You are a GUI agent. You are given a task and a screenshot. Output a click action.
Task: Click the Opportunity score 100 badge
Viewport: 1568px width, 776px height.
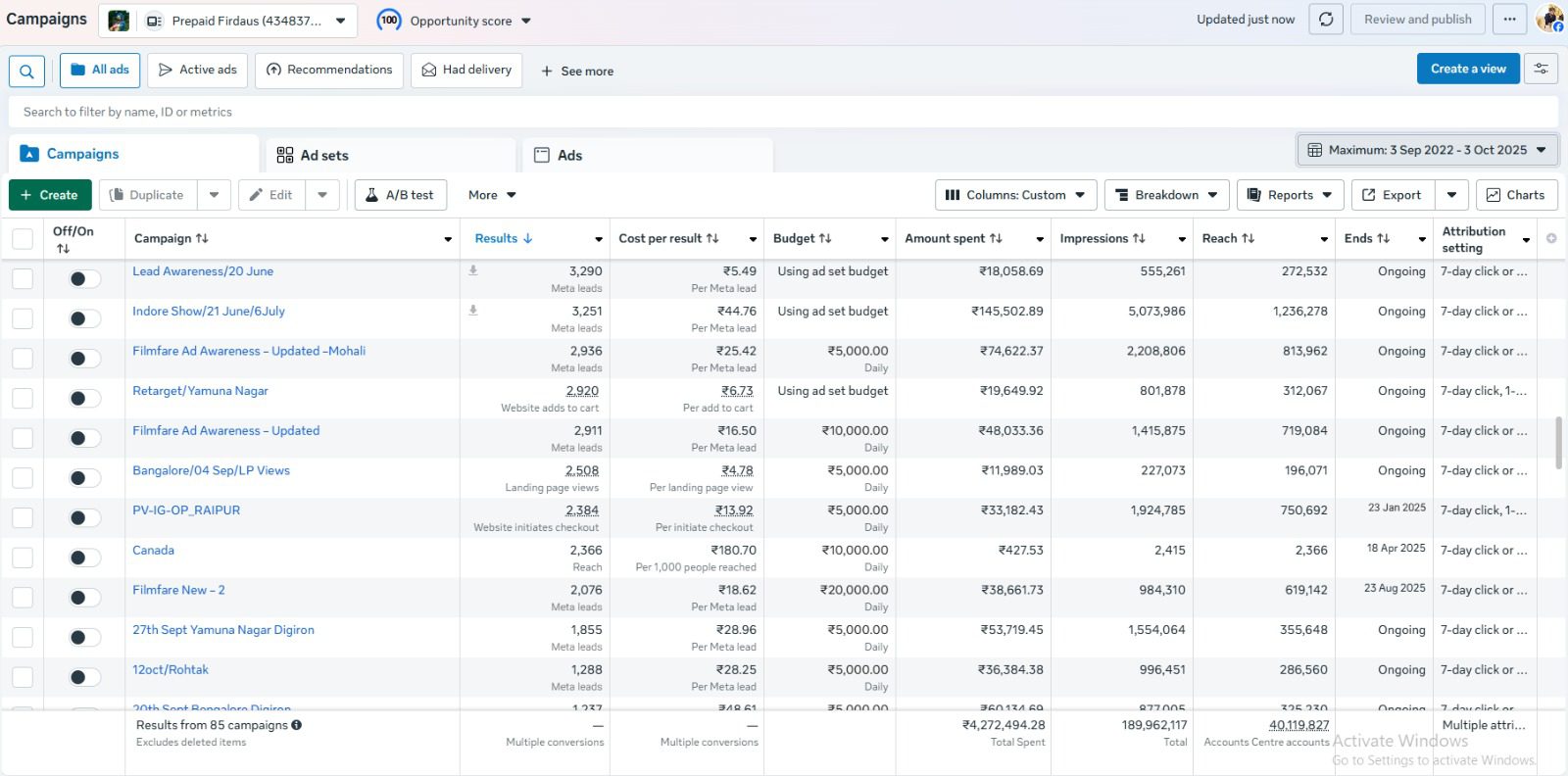389,21
